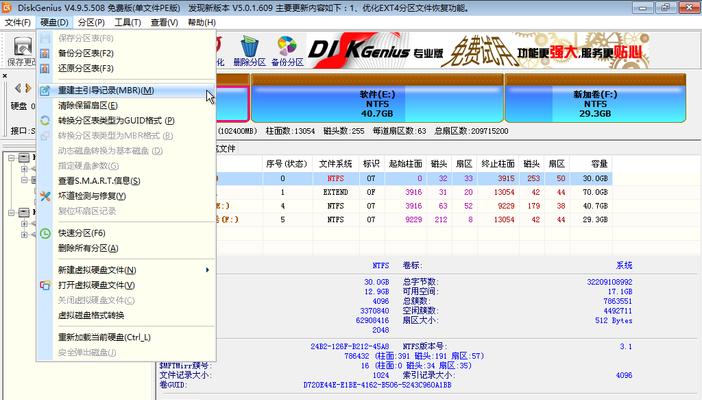702x400 pixels.
Task: Click 重建主引导记录(MBR) menu entry
Action: pos(105,91)
